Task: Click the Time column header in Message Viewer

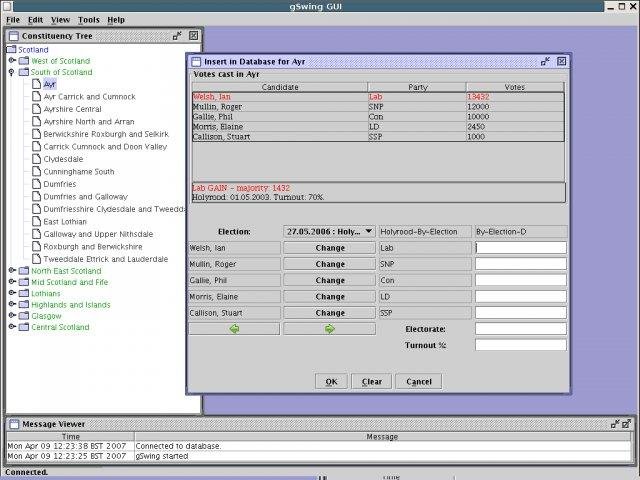Action: click(71, 436)
